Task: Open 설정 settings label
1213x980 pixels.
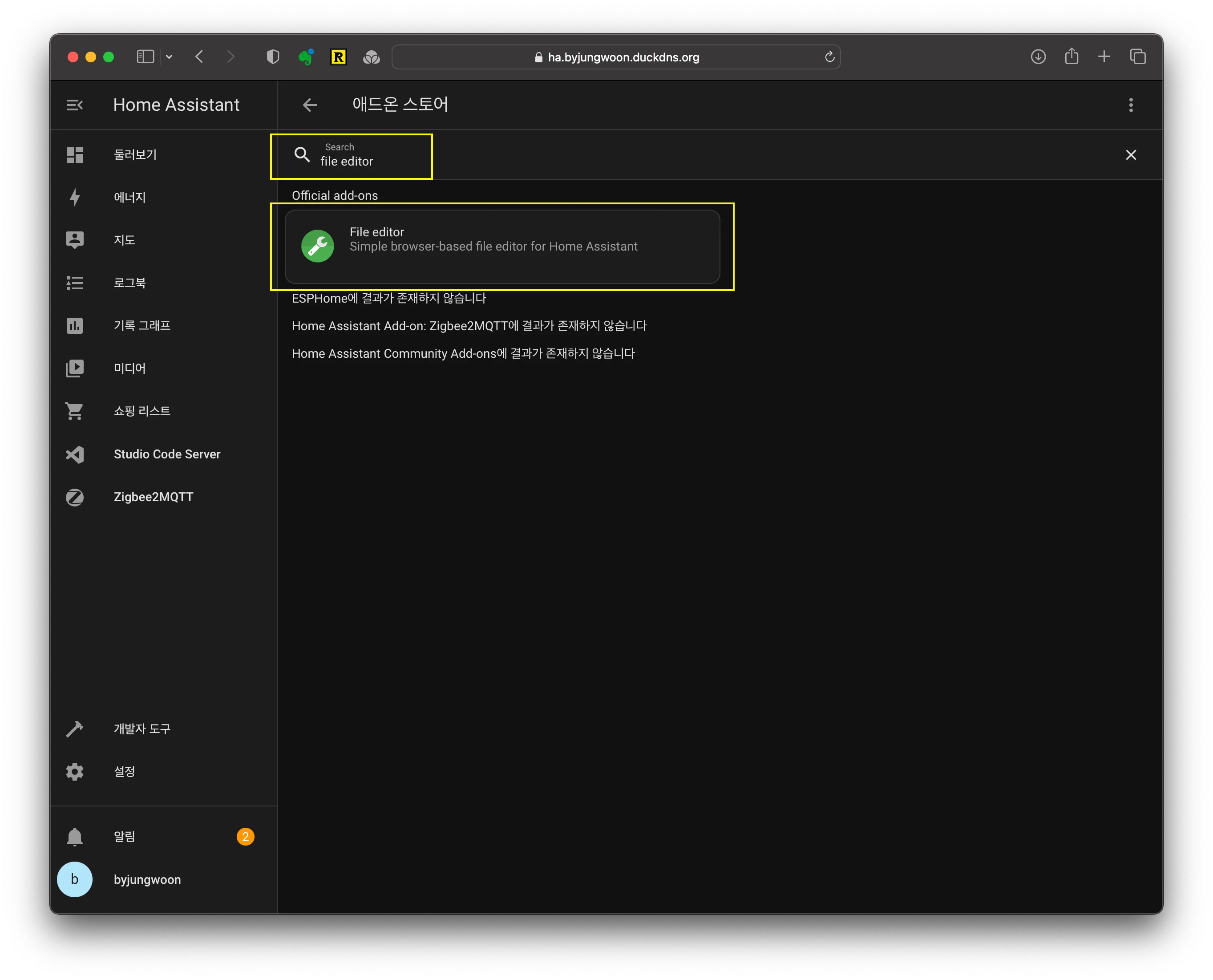Action: pos(124,772)
